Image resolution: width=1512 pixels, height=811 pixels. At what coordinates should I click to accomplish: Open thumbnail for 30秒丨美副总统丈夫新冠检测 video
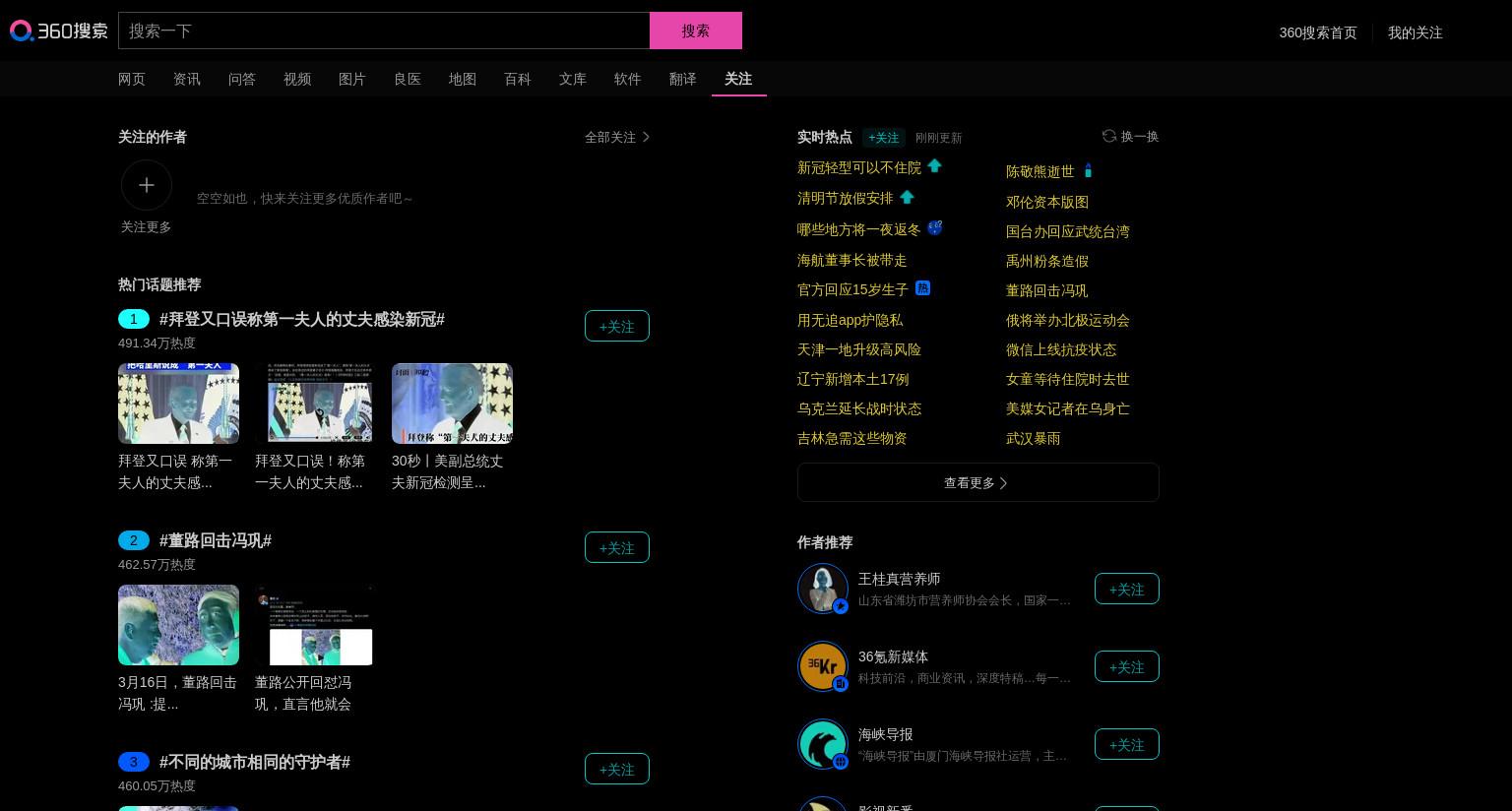[x=452, y=404]
